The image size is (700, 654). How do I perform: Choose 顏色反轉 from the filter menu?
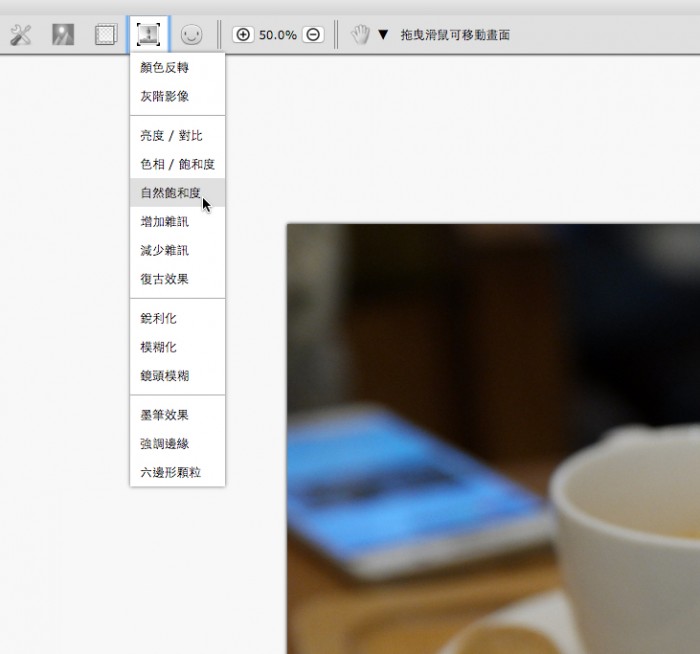[x=177, y=67]
